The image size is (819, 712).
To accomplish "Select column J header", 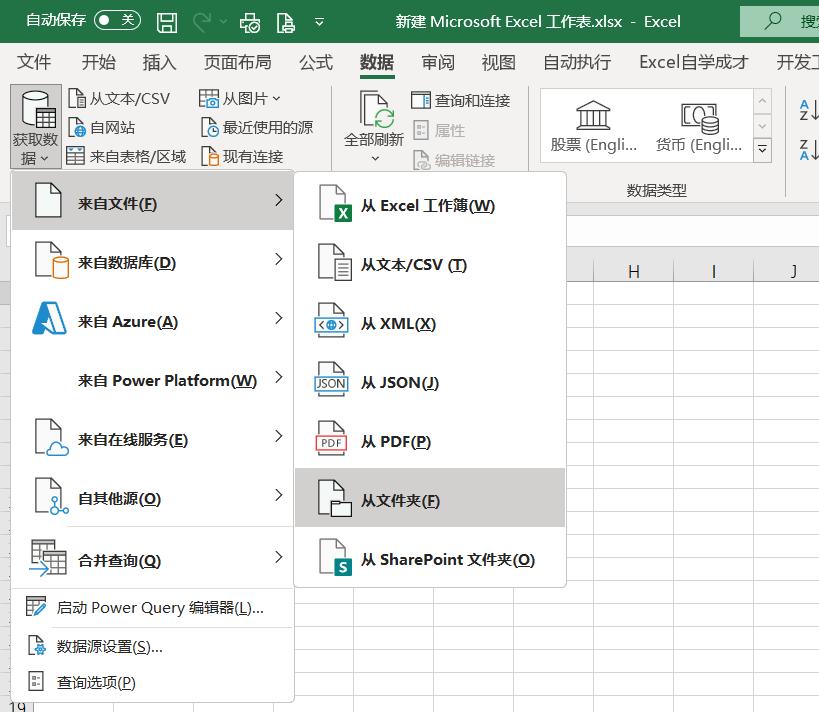I will click(787, 271).
